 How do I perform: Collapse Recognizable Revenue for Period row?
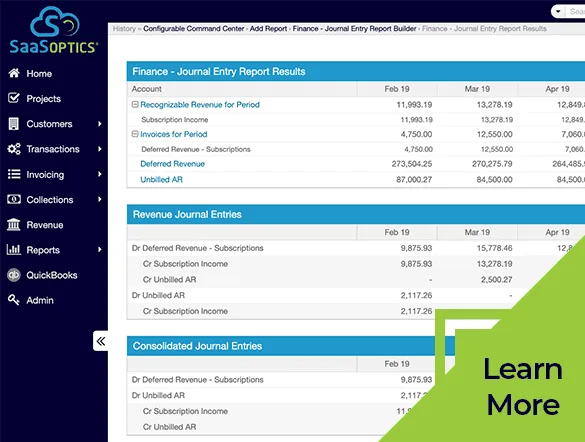[x=135, y=104]
